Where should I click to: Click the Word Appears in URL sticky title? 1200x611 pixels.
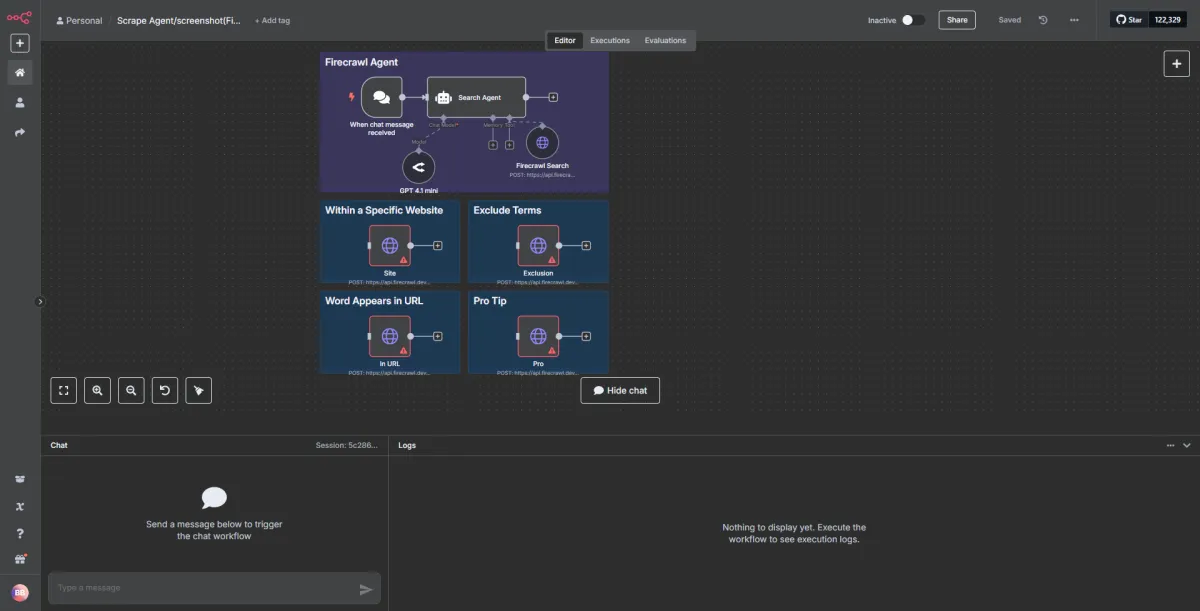click(374, 301)
